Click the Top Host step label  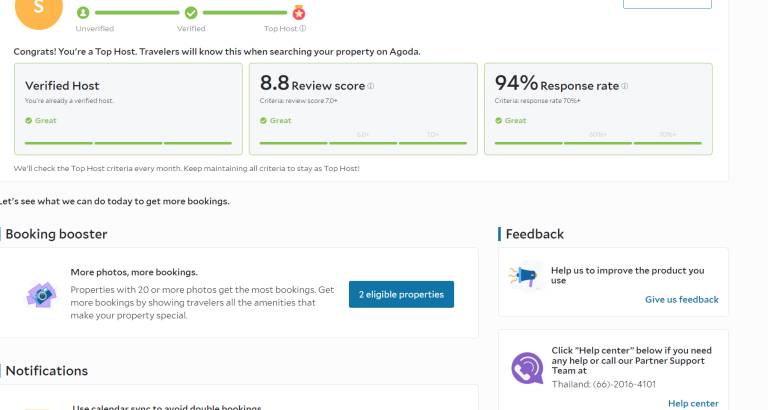click(281, 28)
